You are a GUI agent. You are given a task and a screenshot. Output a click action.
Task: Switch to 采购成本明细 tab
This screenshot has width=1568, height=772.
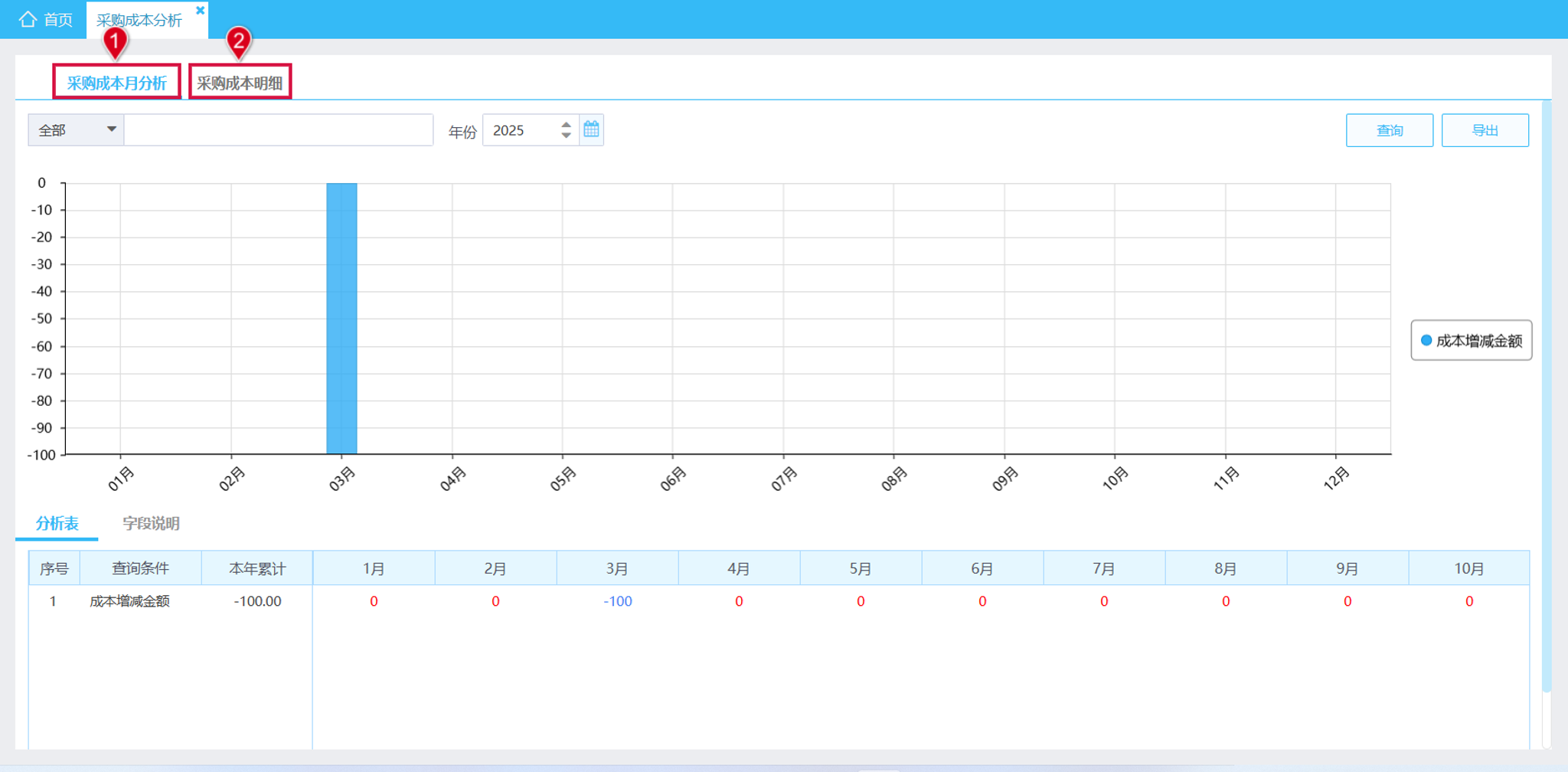point(240,82)
